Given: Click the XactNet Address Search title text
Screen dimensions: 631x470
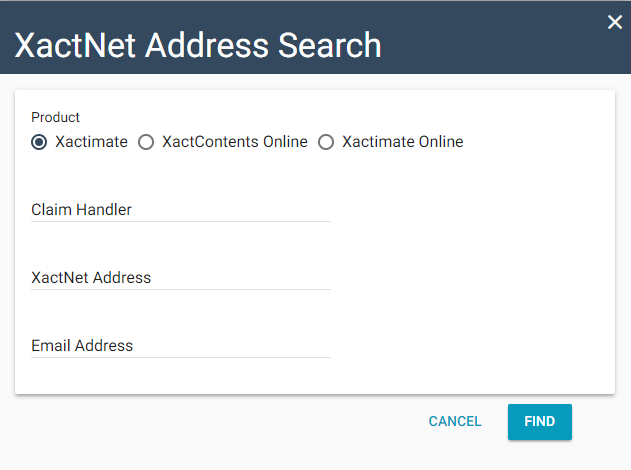Looking at the screenshot, I should 197,45.
